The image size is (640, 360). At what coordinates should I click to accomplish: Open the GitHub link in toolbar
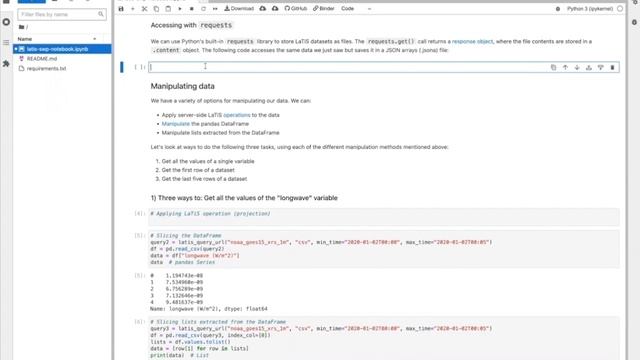click(x=296, y=9)
